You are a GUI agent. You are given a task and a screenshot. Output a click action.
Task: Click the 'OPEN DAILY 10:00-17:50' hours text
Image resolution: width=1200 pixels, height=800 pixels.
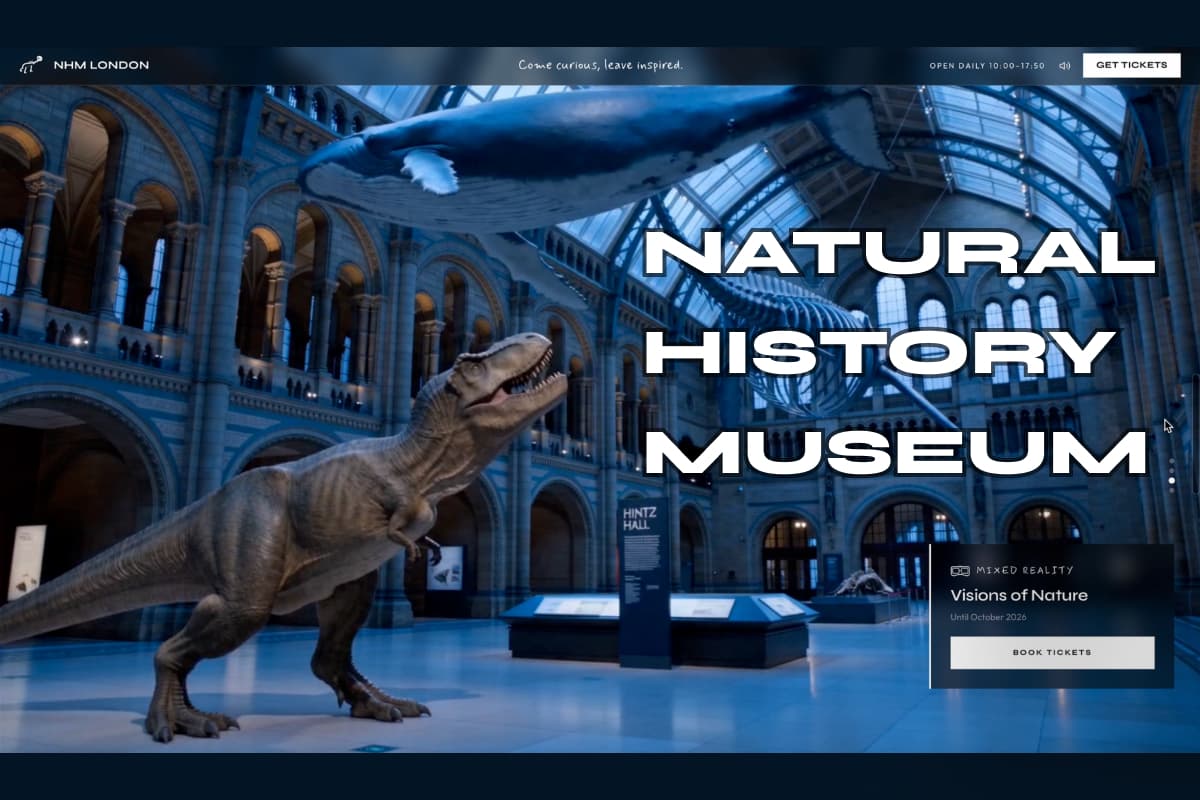987,66
